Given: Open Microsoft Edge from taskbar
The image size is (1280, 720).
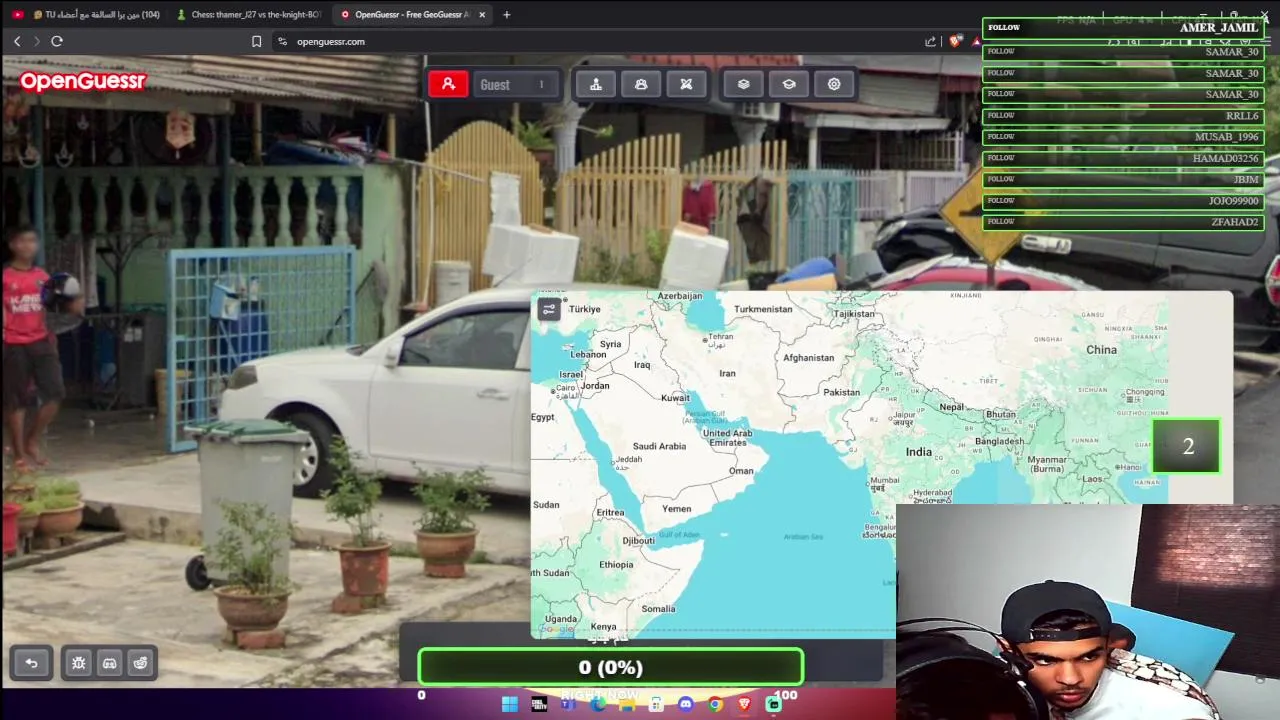Looking at the screenshot, I should click(x=598, y=704).
